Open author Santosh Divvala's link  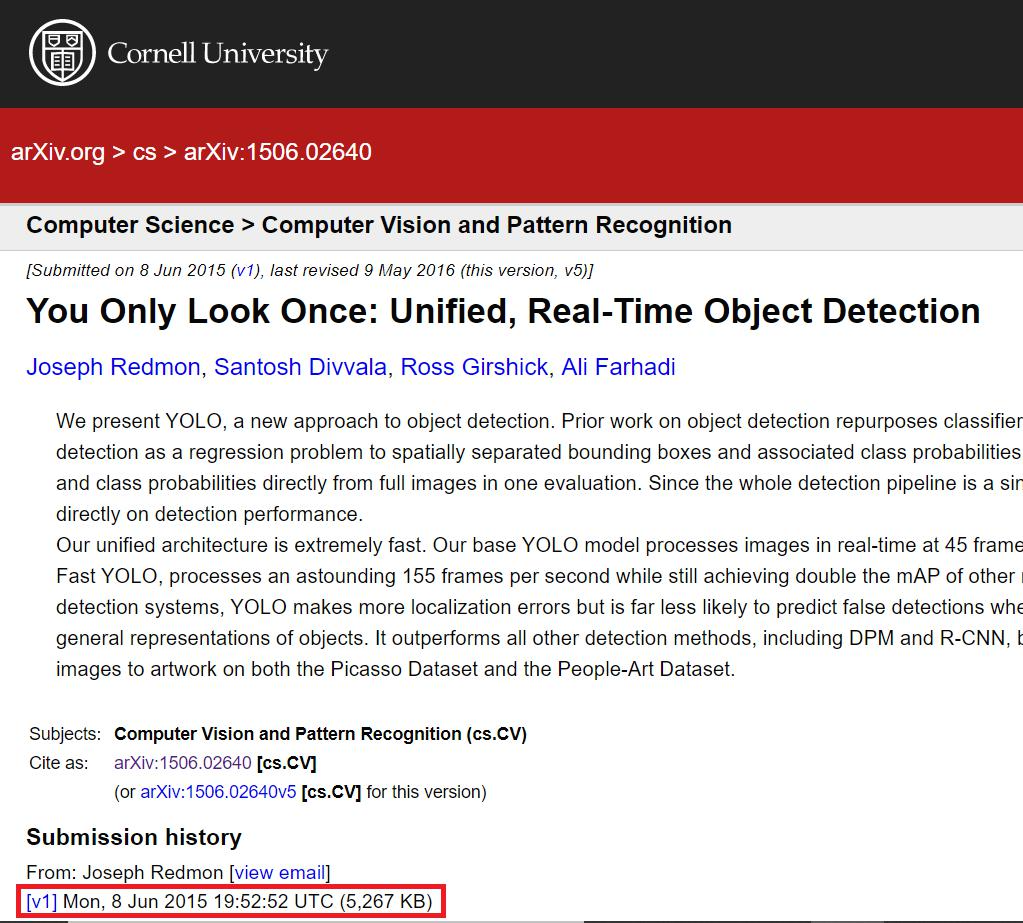(x=301, y=367)
